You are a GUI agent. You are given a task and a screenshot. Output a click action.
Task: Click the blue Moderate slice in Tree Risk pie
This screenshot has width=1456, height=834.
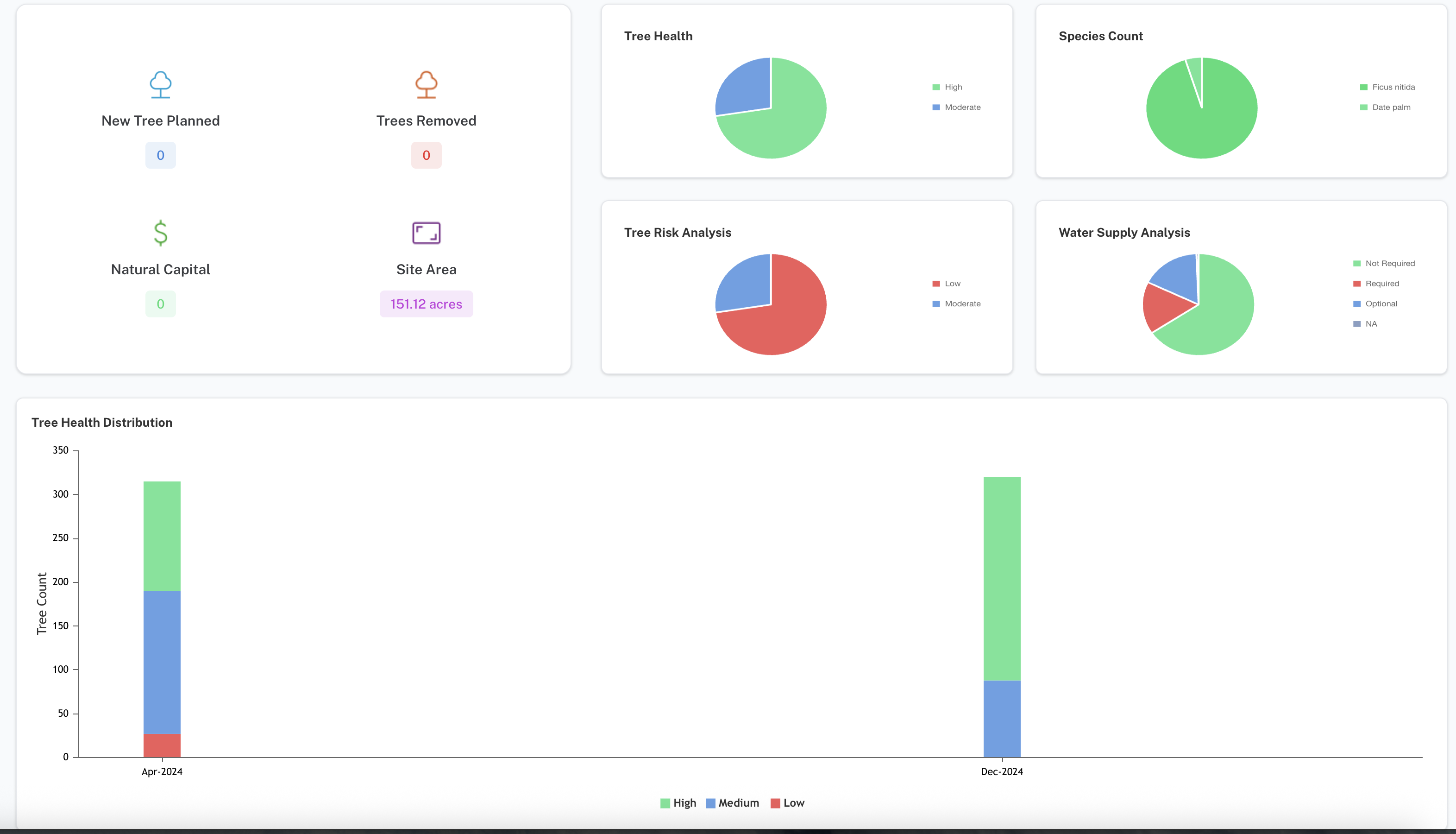pos(744,281)
